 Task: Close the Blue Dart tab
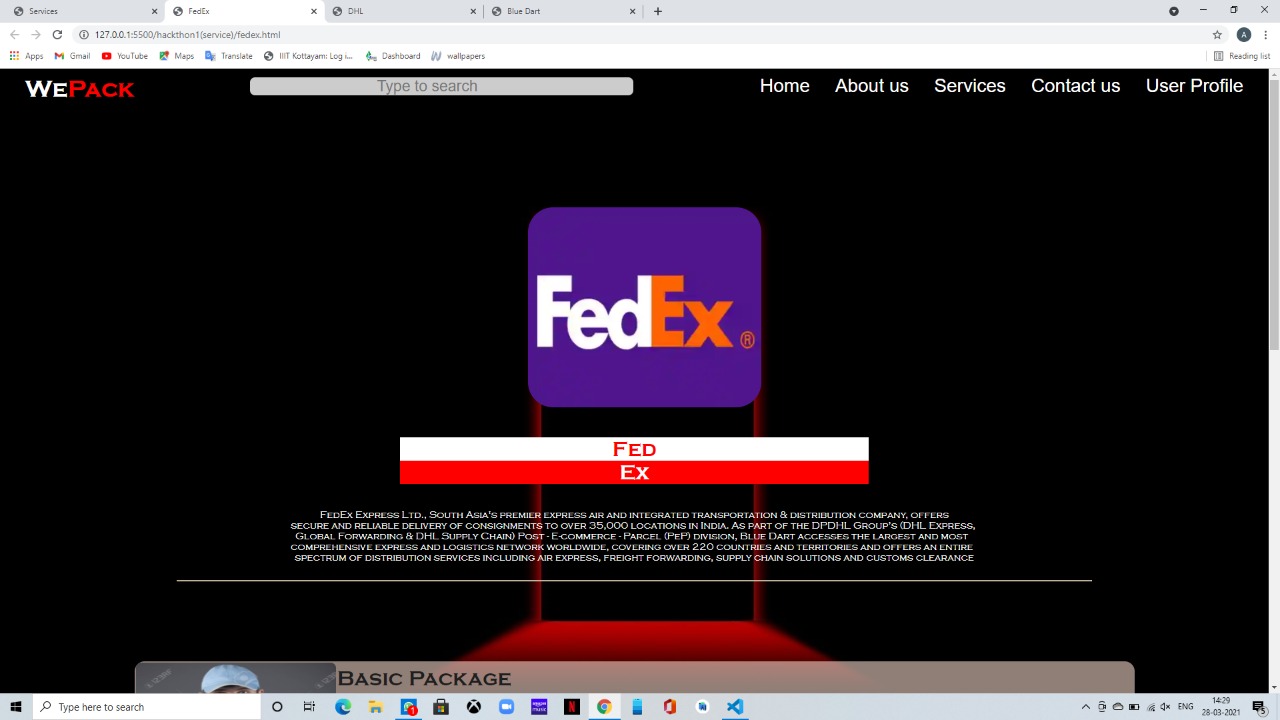coord(632,11)
